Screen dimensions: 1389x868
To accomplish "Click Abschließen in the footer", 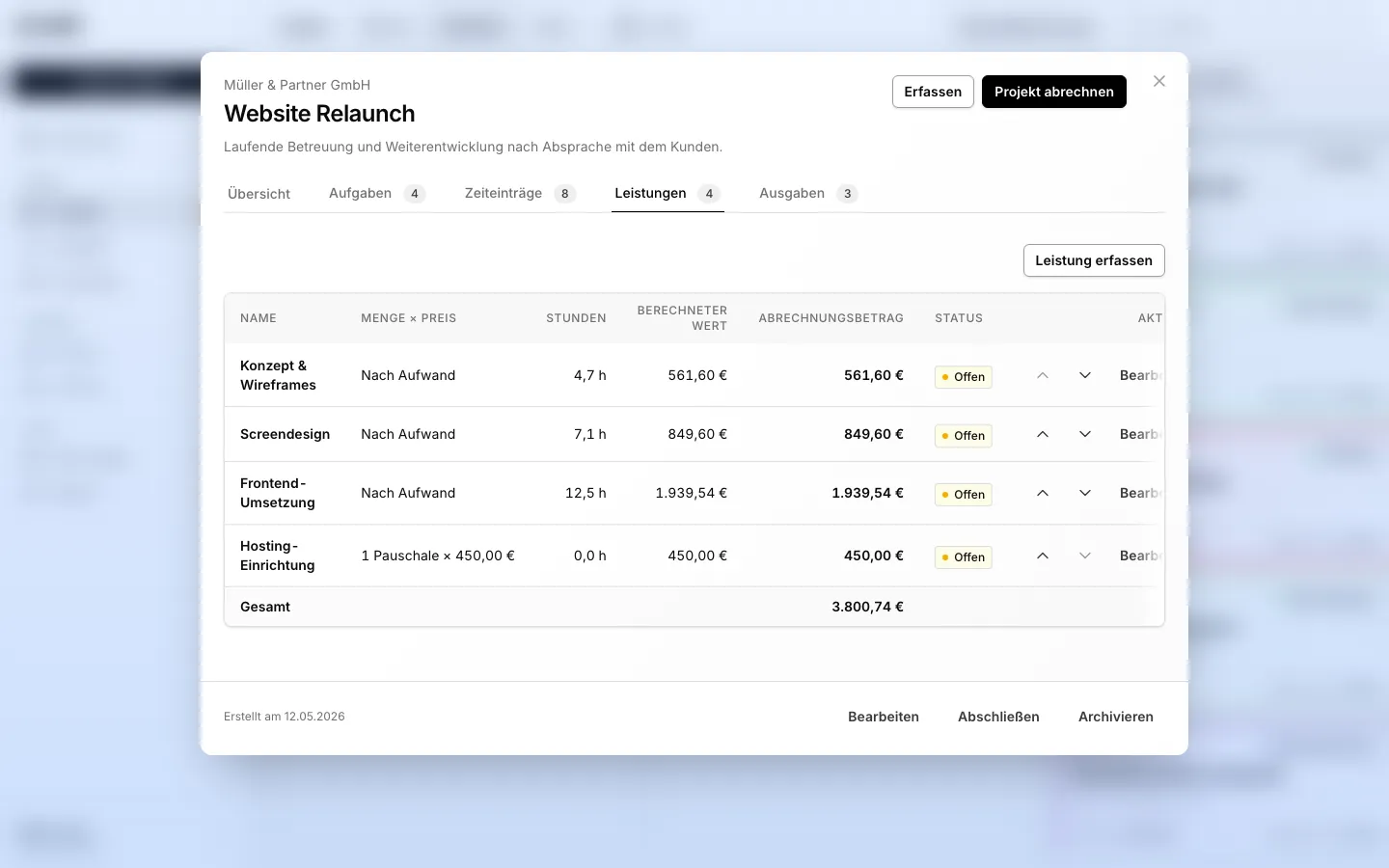I will click(998, 717).
